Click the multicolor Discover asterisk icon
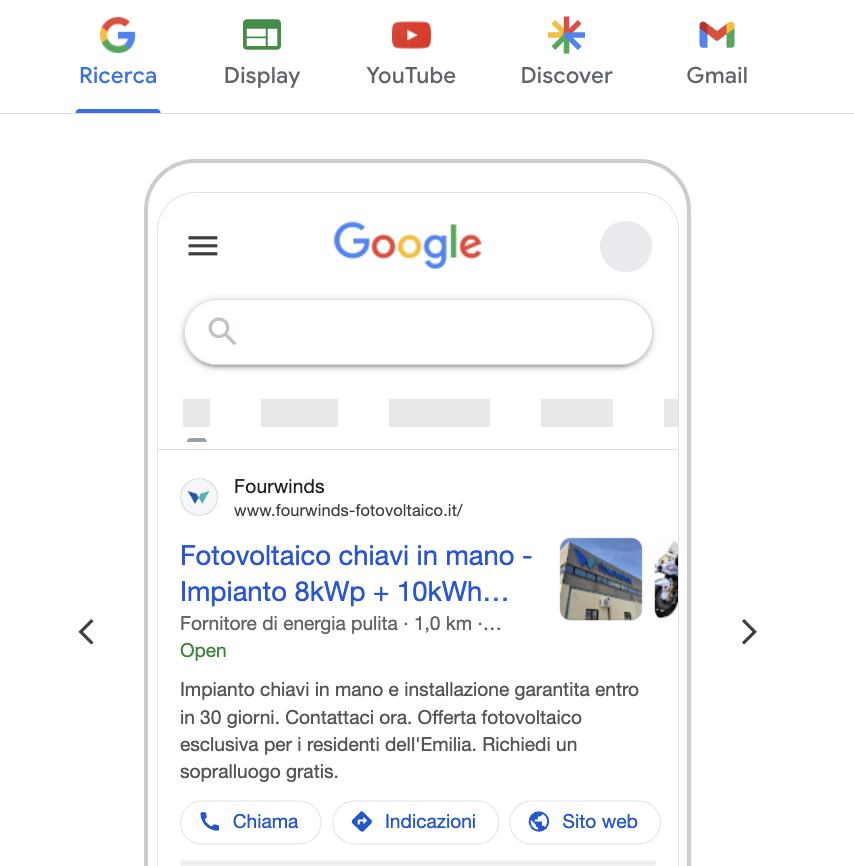 (566, 35)
